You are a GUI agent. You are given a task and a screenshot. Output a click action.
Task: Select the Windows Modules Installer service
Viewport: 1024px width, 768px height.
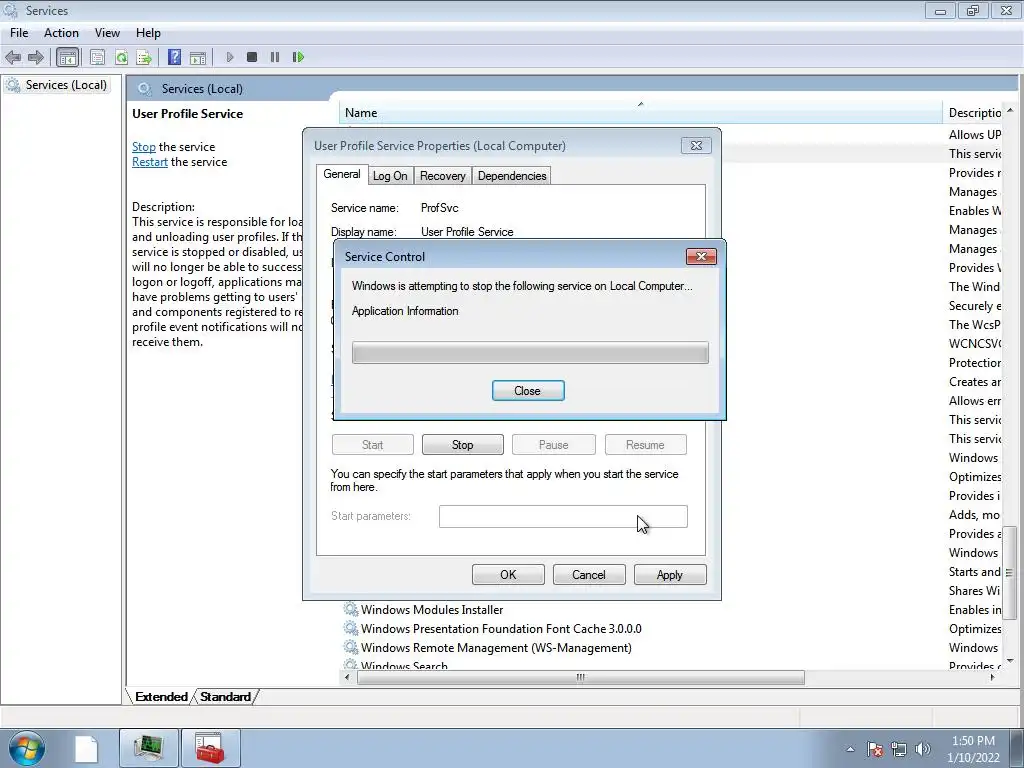pyautogui.click(x=432, y=610)
